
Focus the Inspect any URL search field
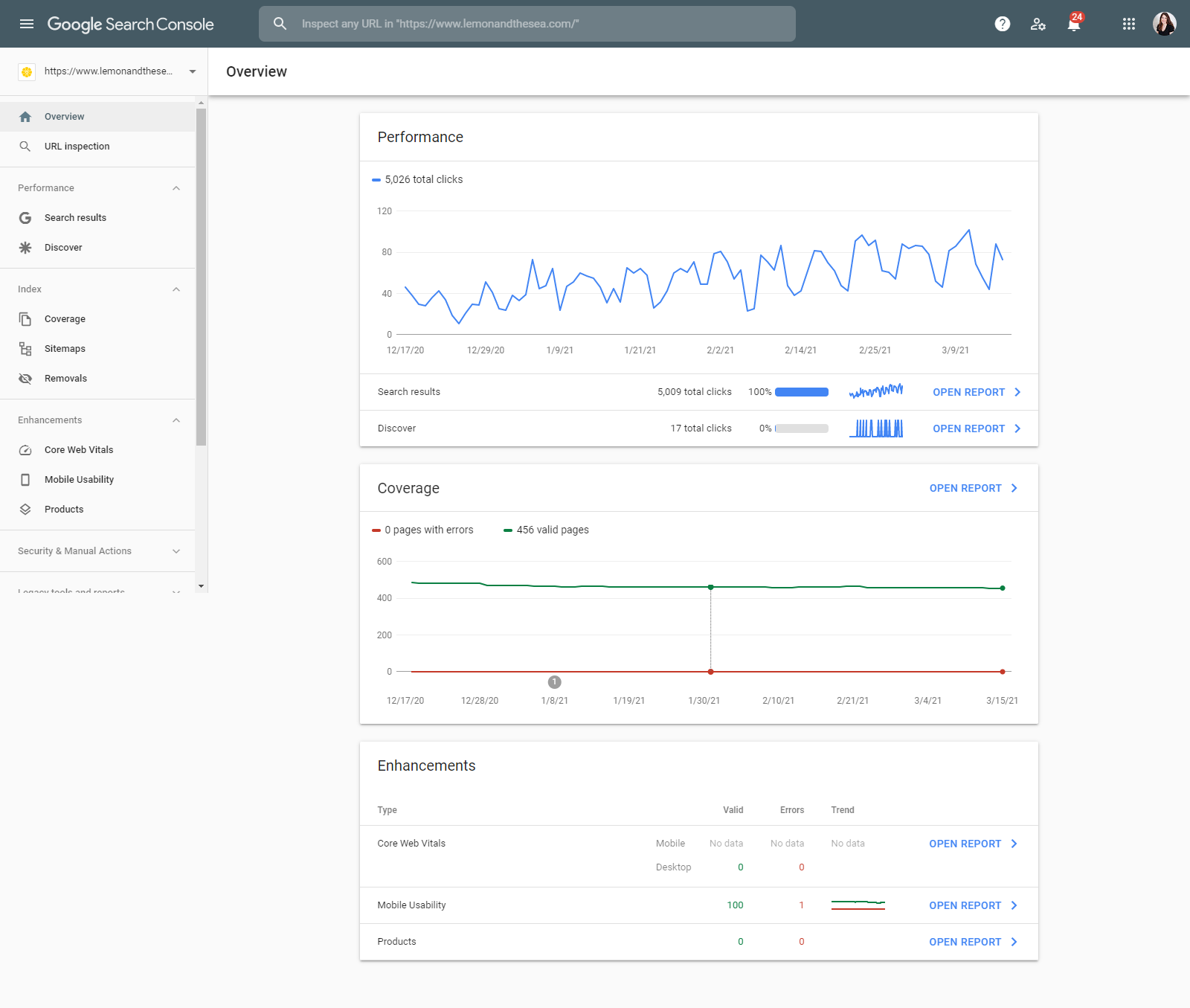pyautogui.click(x=527, y=24)
